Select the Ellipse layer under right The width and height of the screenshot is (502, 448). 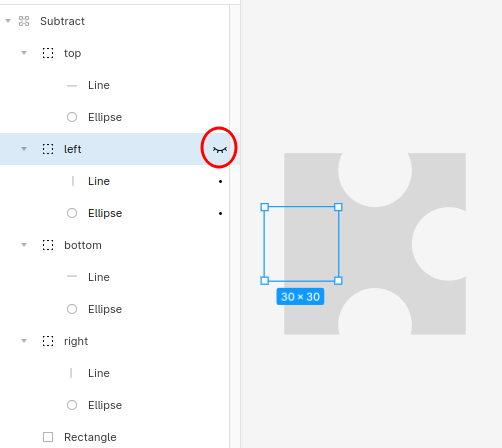(105, 405)
